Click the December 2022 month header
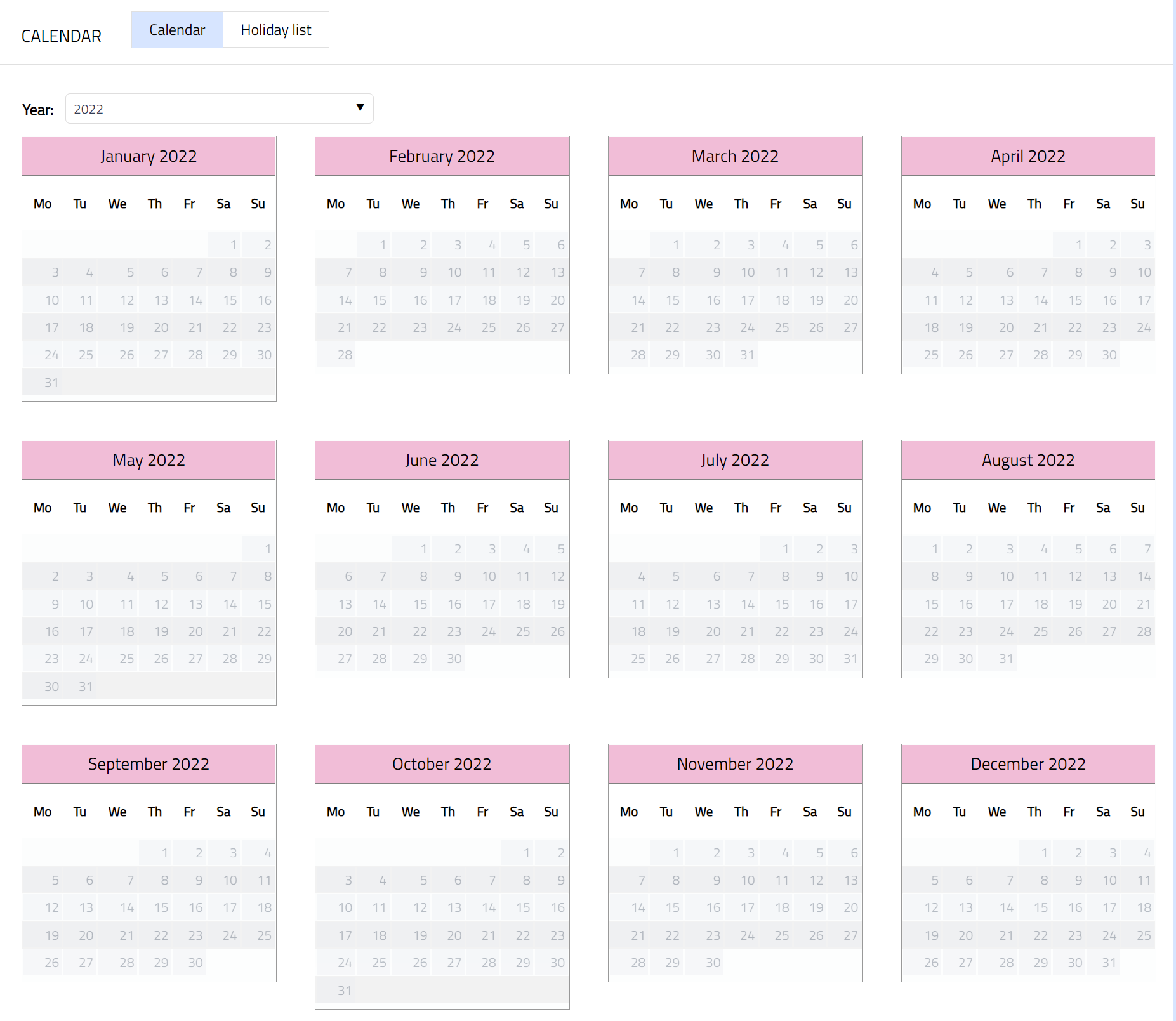Screen dimensions: 1176x1021 click(1027, 764)
